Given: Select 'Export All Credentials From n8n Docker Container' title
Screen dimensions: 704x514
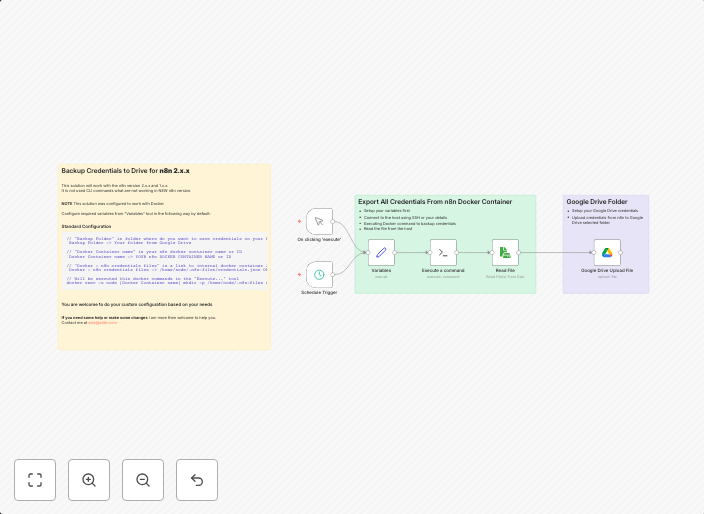Looking at the screenshot, I should coord(435,202).
